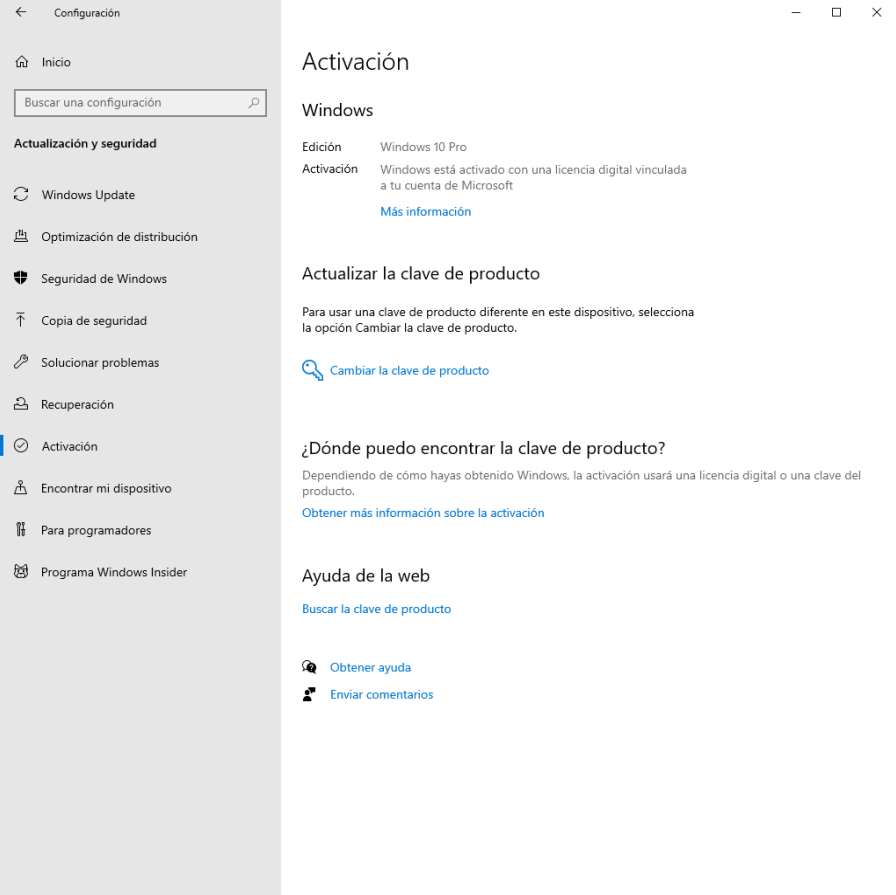Click the Encontrar mi dispositivo icon

pos(21,488)
